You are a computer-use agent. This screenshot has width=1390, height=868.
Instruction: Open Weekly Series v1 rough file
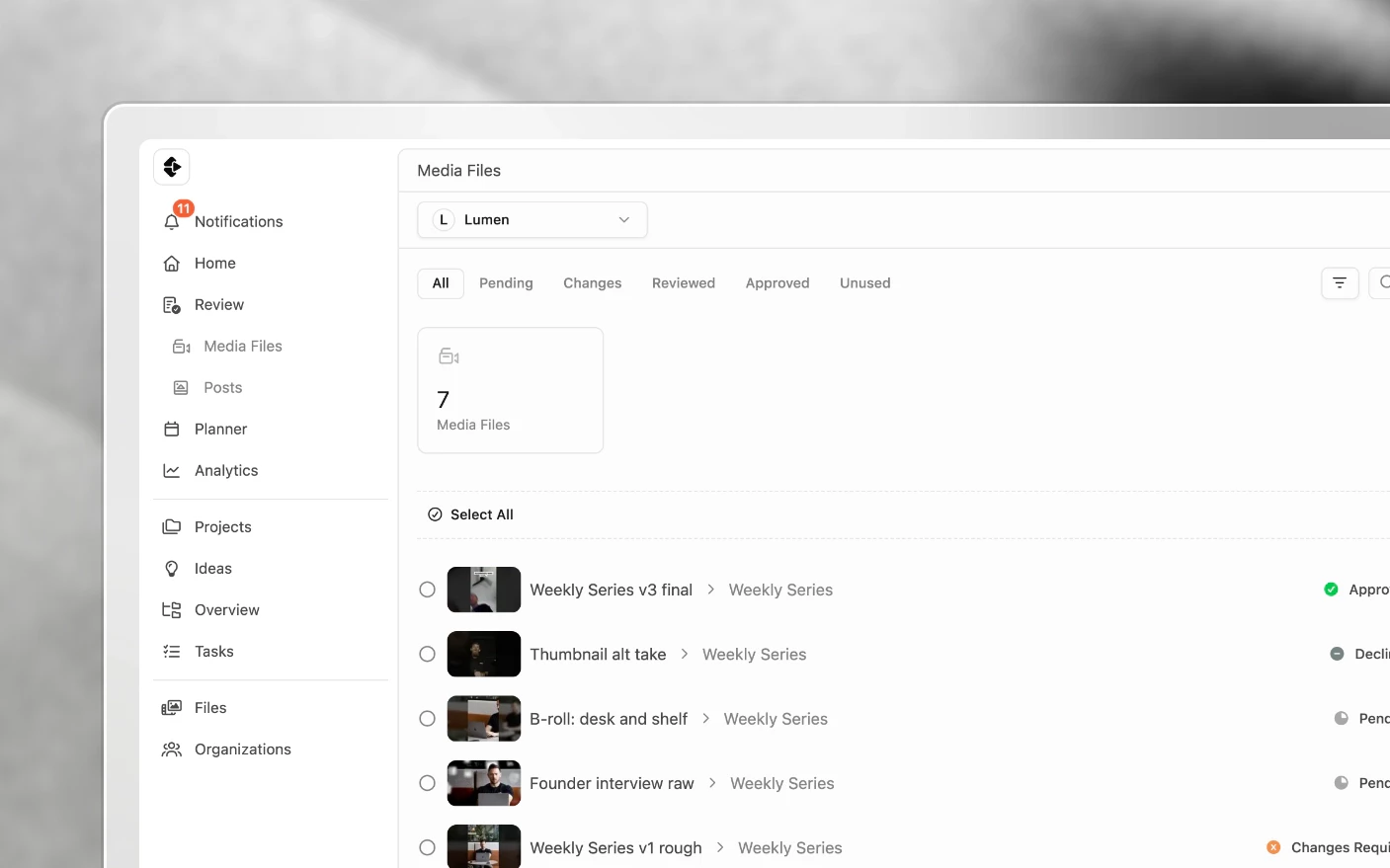pos(615,847)
